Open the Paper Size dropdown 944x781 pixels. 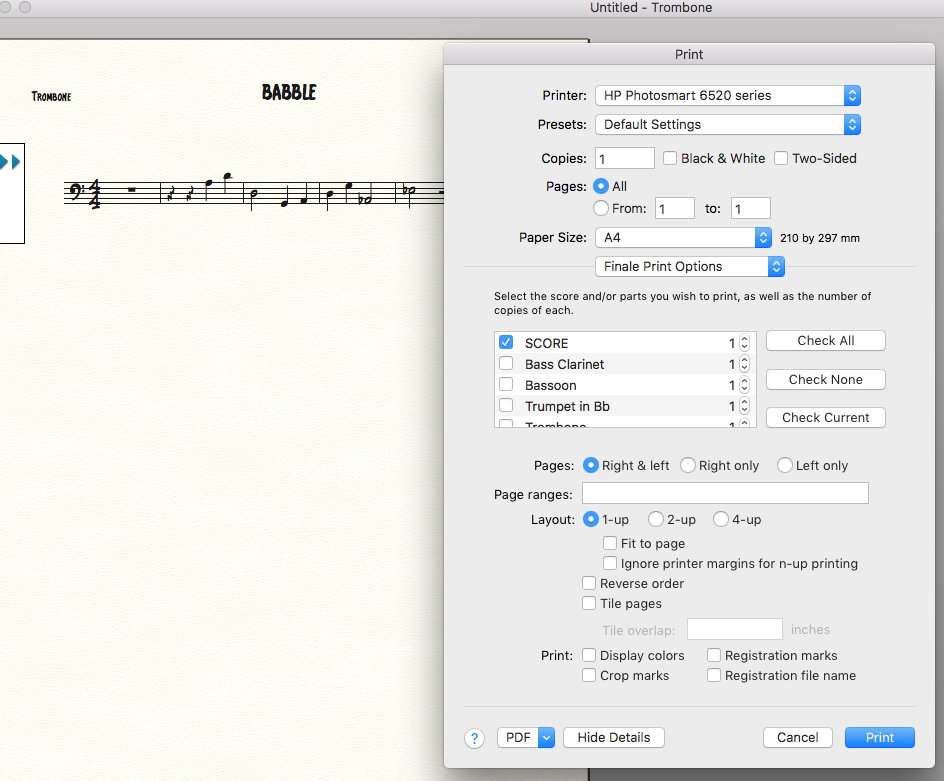click(x=684, y=238)
